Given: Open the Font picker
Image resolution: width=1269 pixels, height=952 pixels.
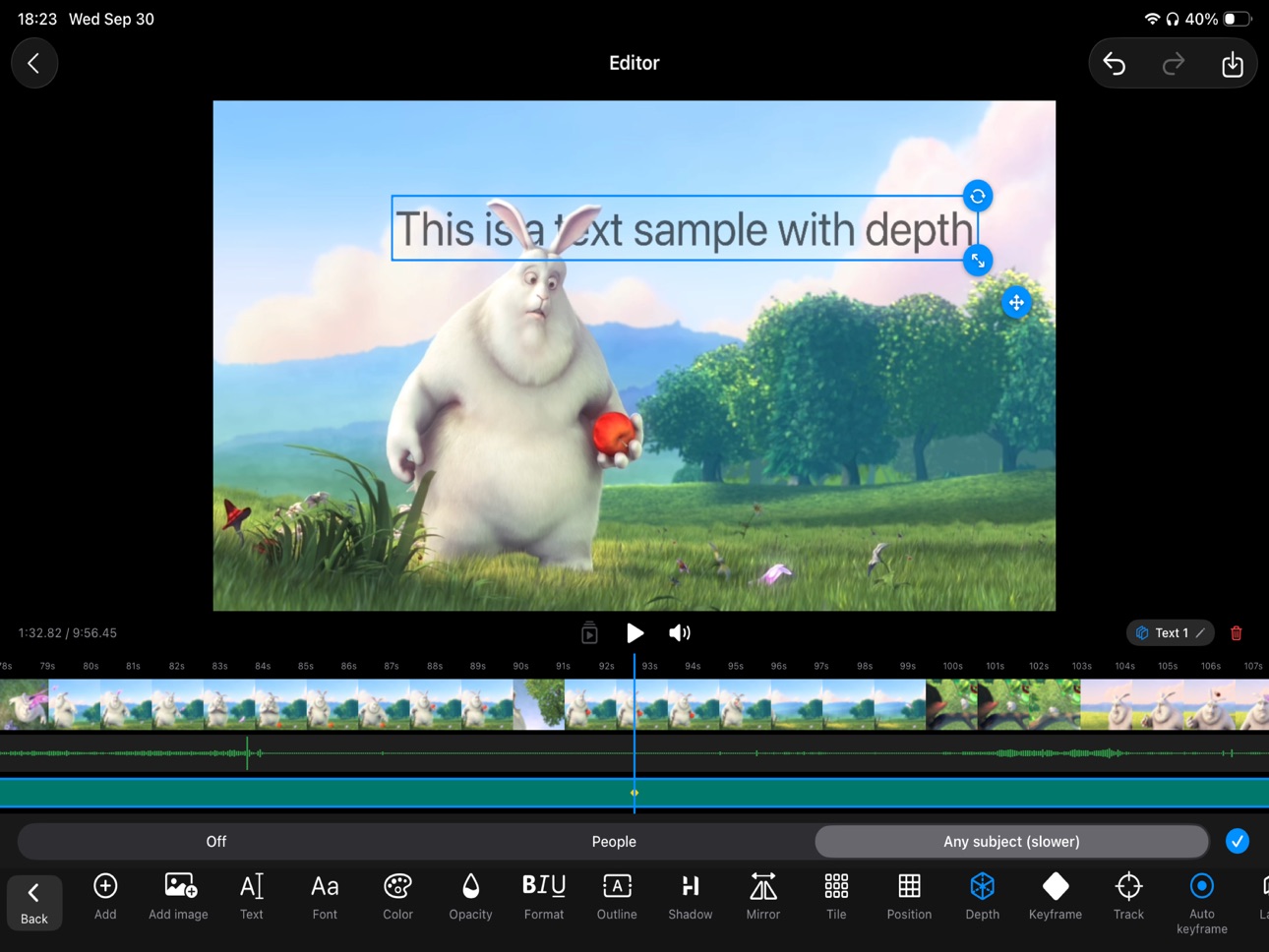Looking at the screenshot, I should (325, 897).
